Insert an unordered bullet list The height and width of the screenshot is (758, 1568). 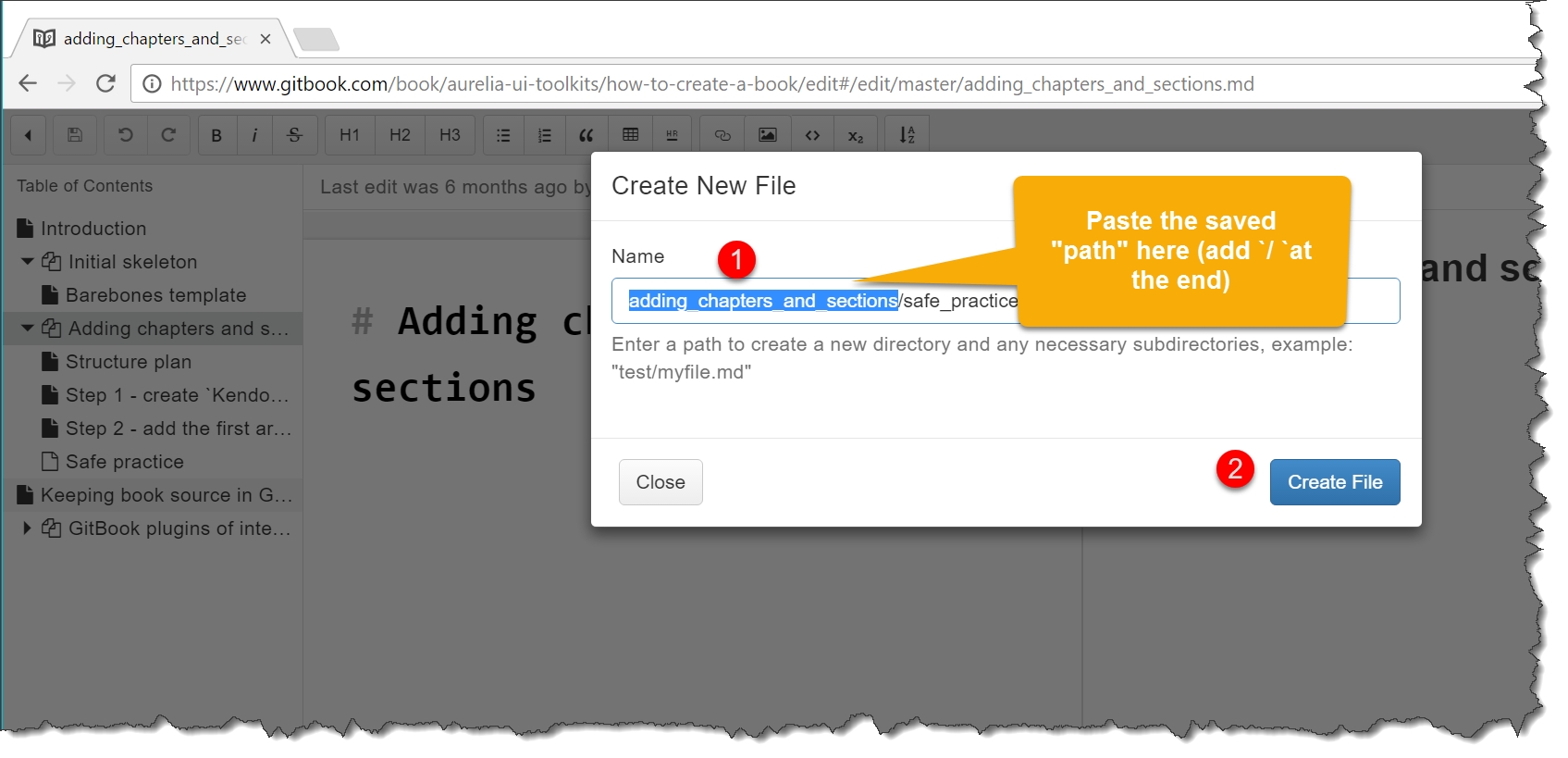point(503,135)
